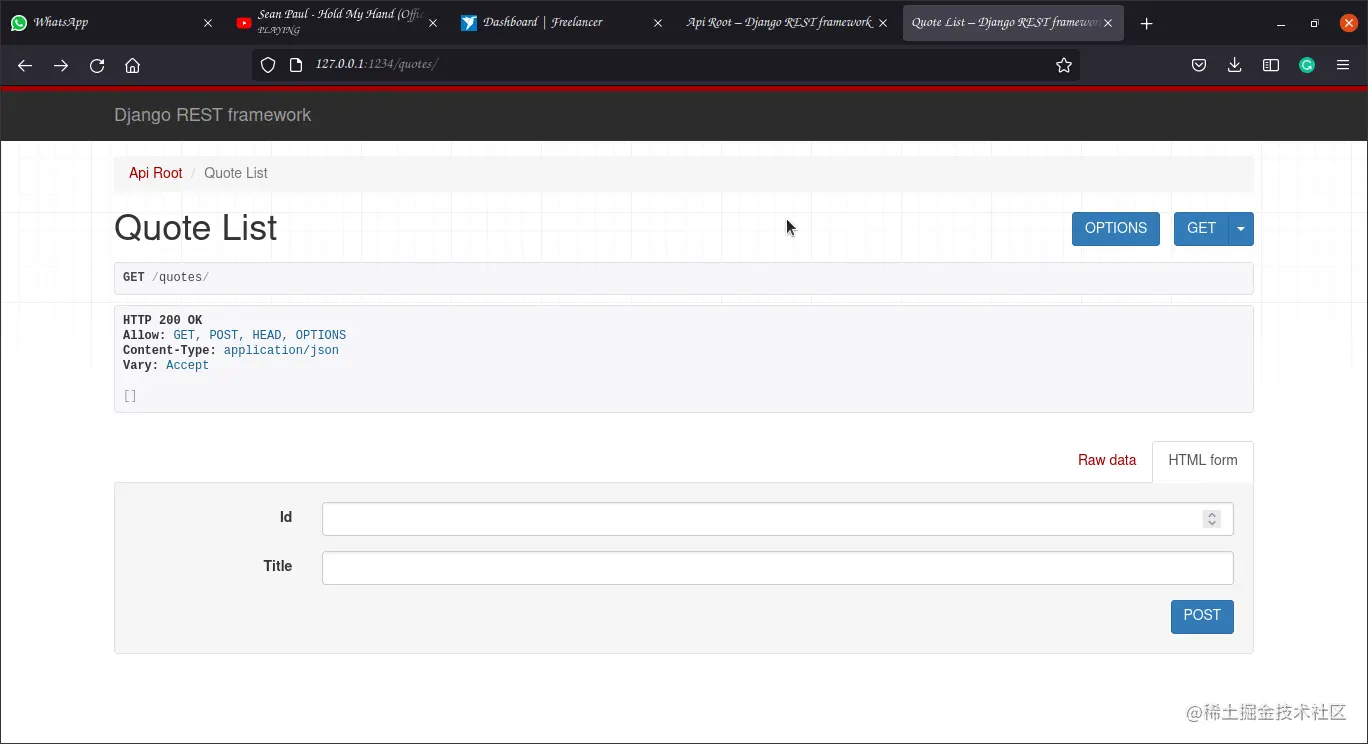Reload the current page
This screenshot has width=1368, height=744.
[97, 66]
